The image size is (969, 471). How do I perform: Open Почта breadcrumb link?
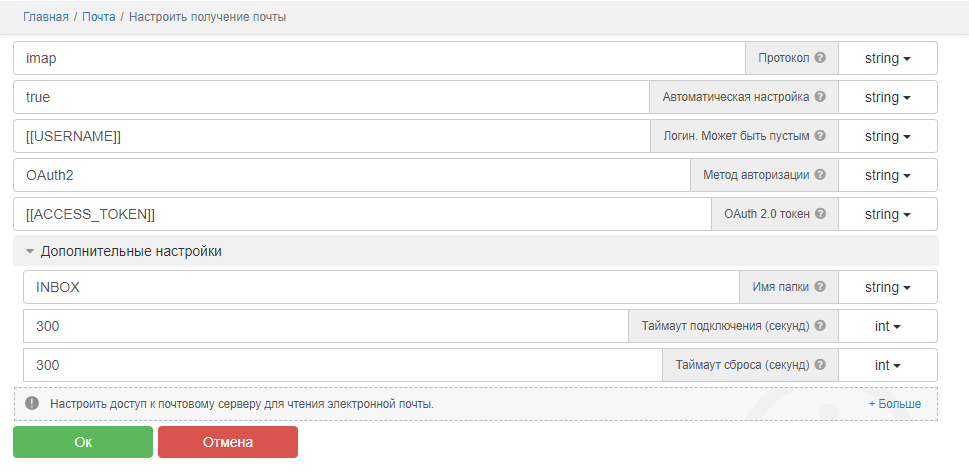(x=98, y=17)
